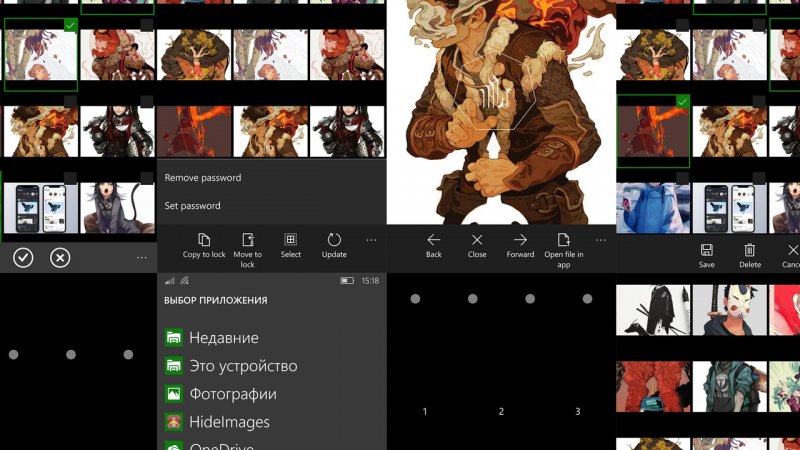Select tree-girl thumbnail image in Save/Delete screen
This screenshot has height=450, width=800.
click(730, 55)
